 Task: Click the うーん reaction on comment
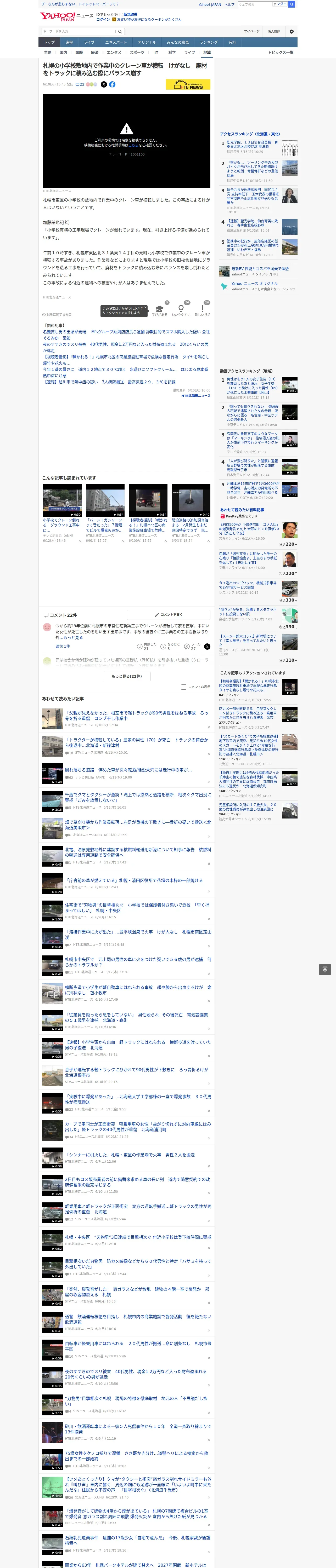pos(187,647)
